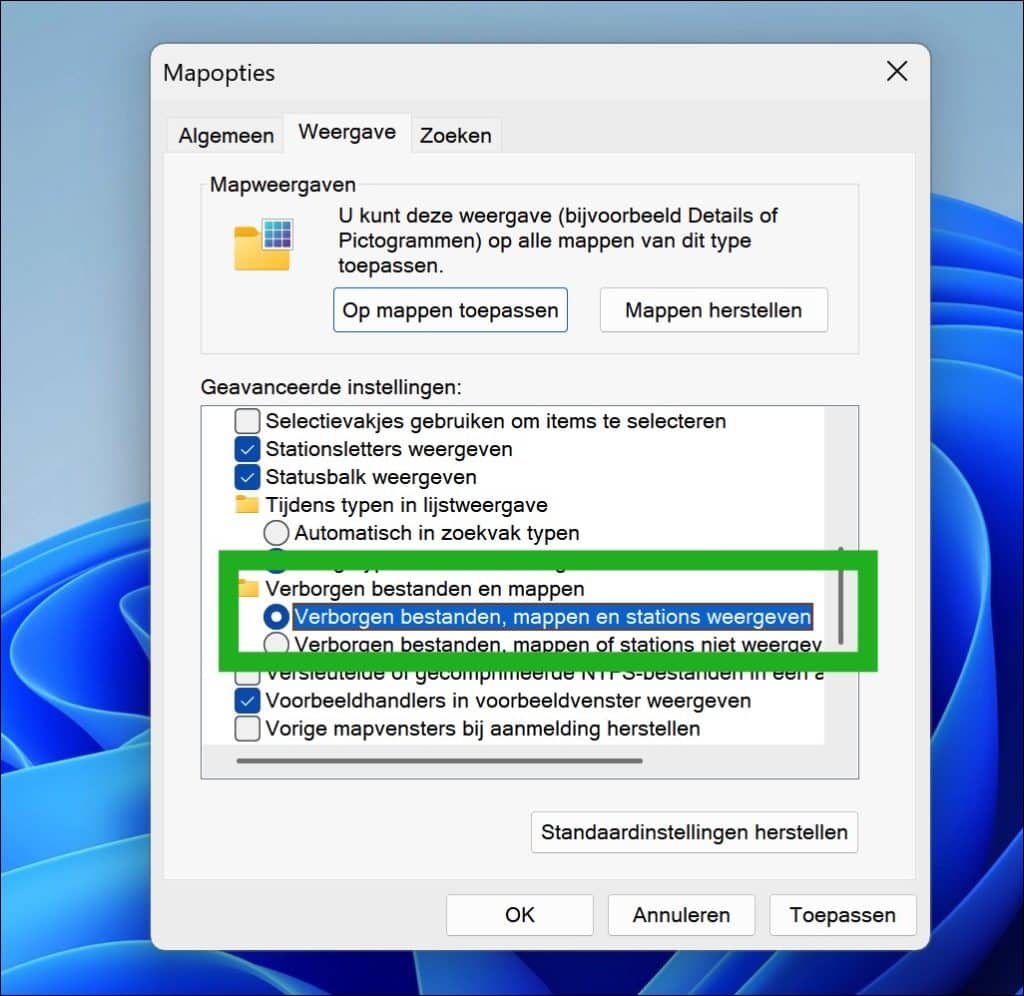Close the Mapopties dialog with X
The width and height of the screenshot is (1024, 996).
tap(897, 71)
